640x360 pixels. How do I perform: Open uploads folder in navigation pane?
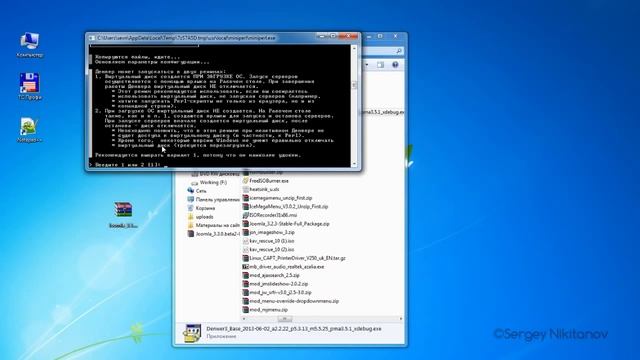tap(200, 217)
